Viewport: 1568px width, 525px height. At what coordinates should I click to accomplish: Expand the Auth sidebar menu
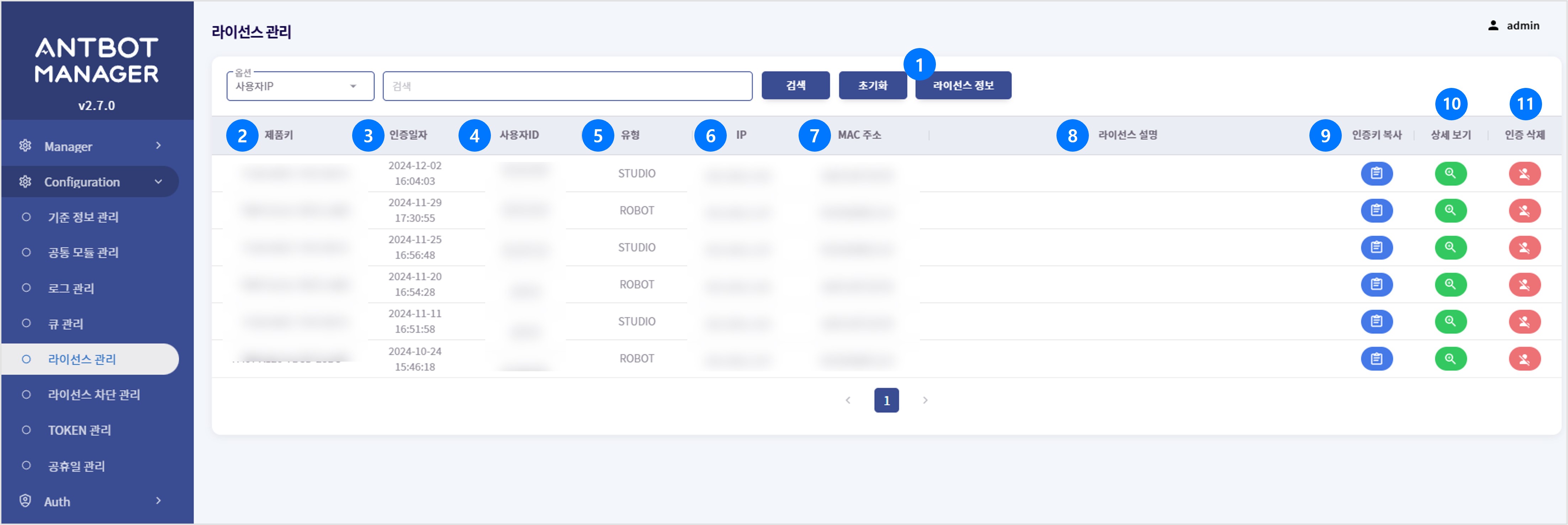pyautogui.click(x=90, y=501)
